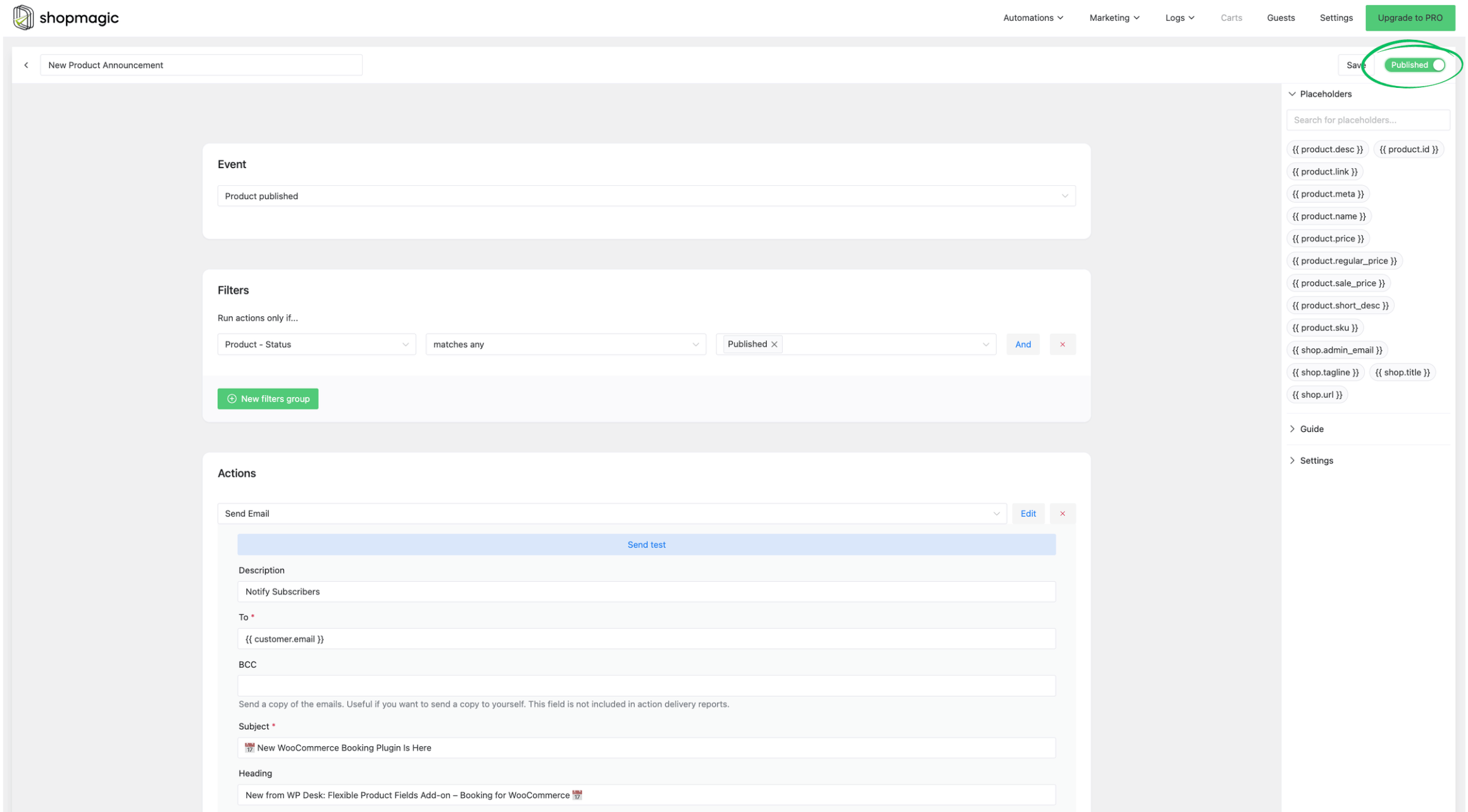Open the Automations menu

click(1033, 17)
